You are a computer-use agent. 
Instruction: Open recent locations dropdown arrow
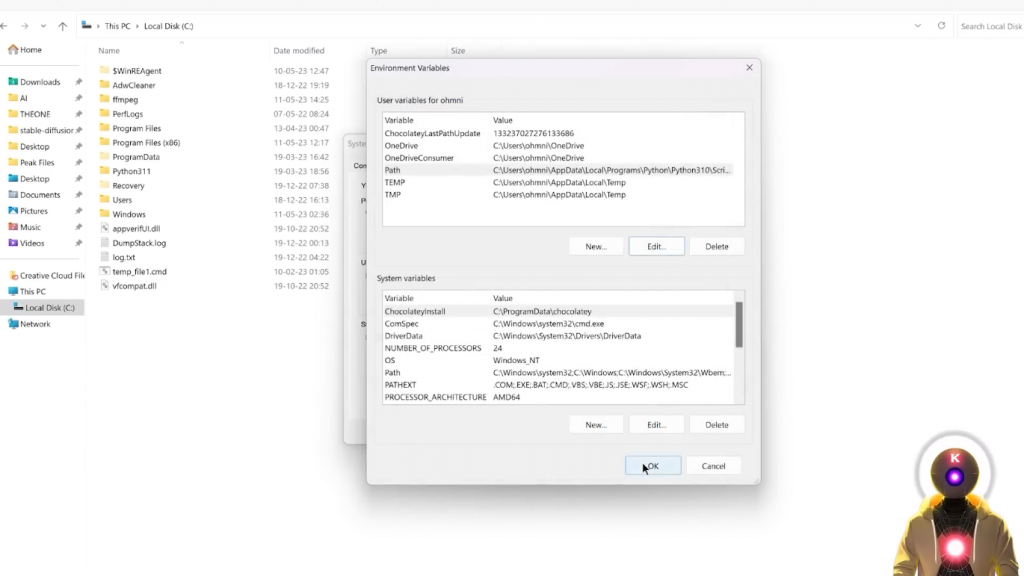click(x=43, y=26)
